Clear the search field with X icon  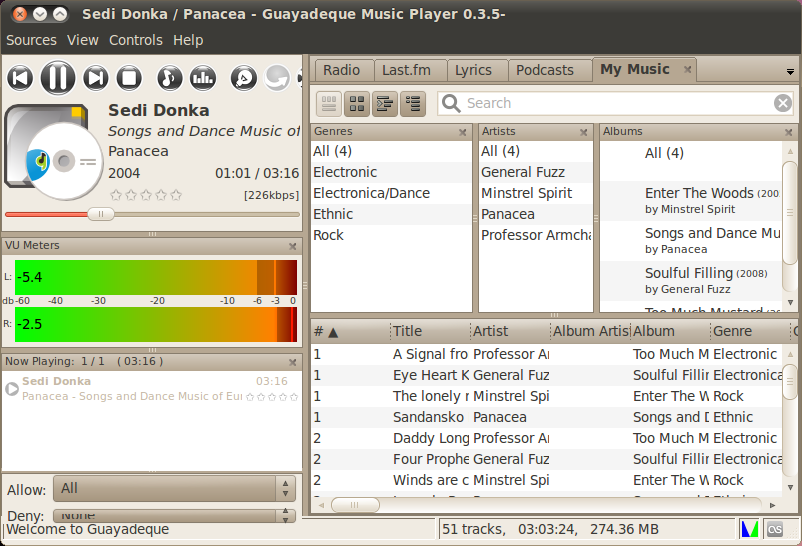[783, 103]
